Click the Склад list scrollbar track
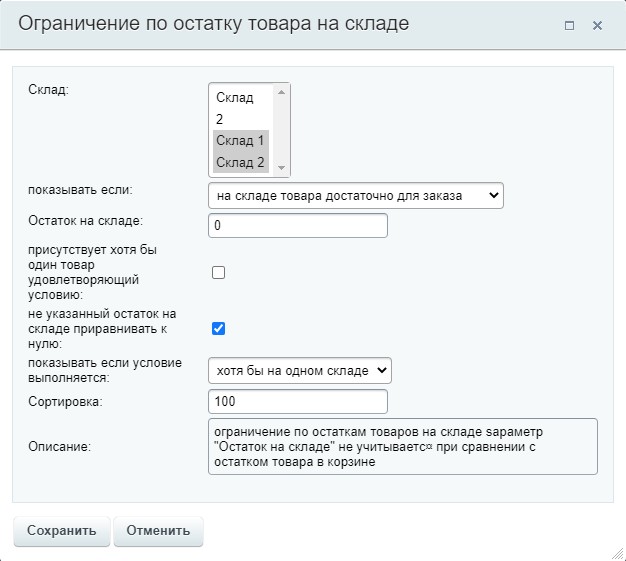626x561 pixels. coord(281,130)
